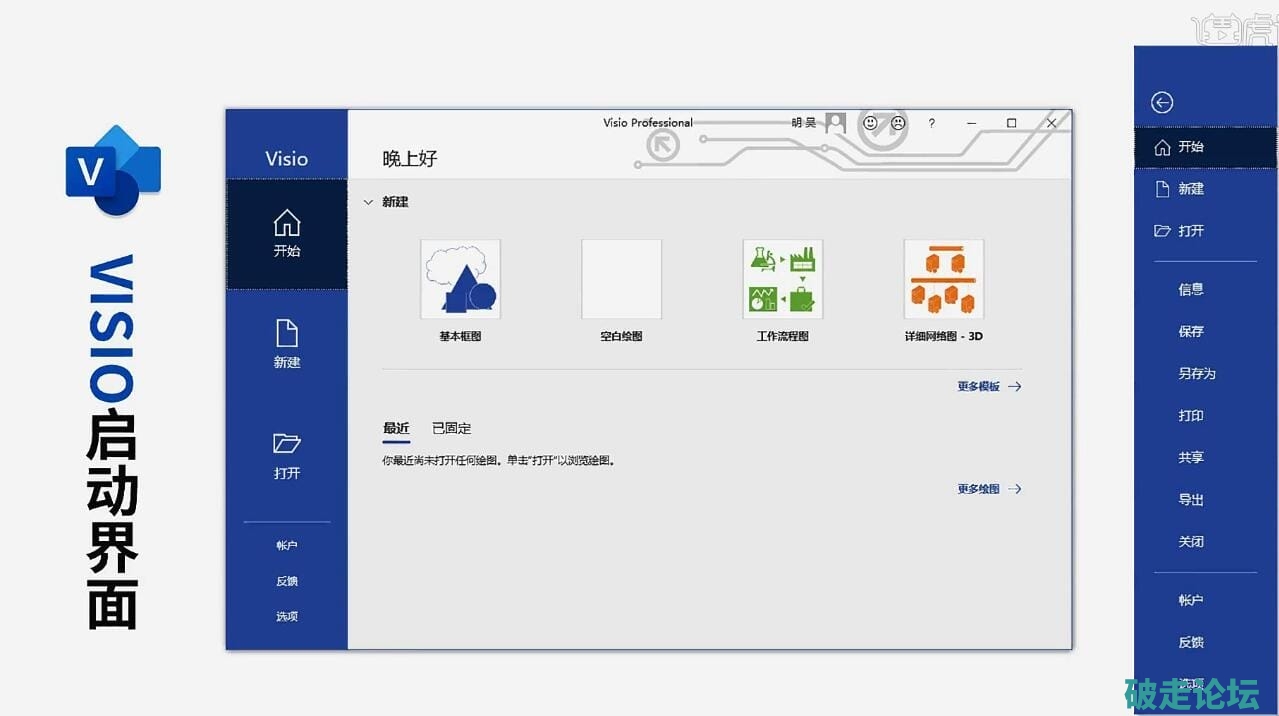
Task: Click the frowning face feedback icon
Action: (898, 123)
